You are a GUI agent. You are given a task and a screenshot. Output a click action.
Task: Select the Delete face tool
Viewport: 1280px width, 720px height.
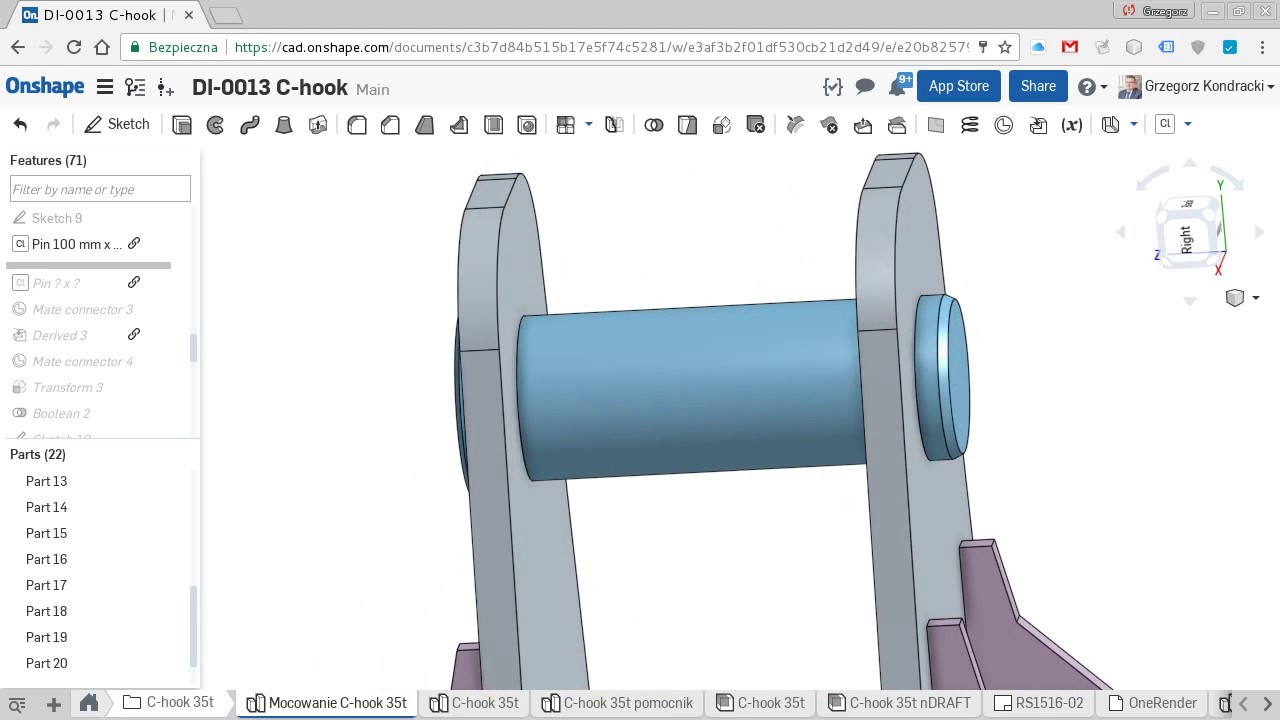[x=829, y=125]
